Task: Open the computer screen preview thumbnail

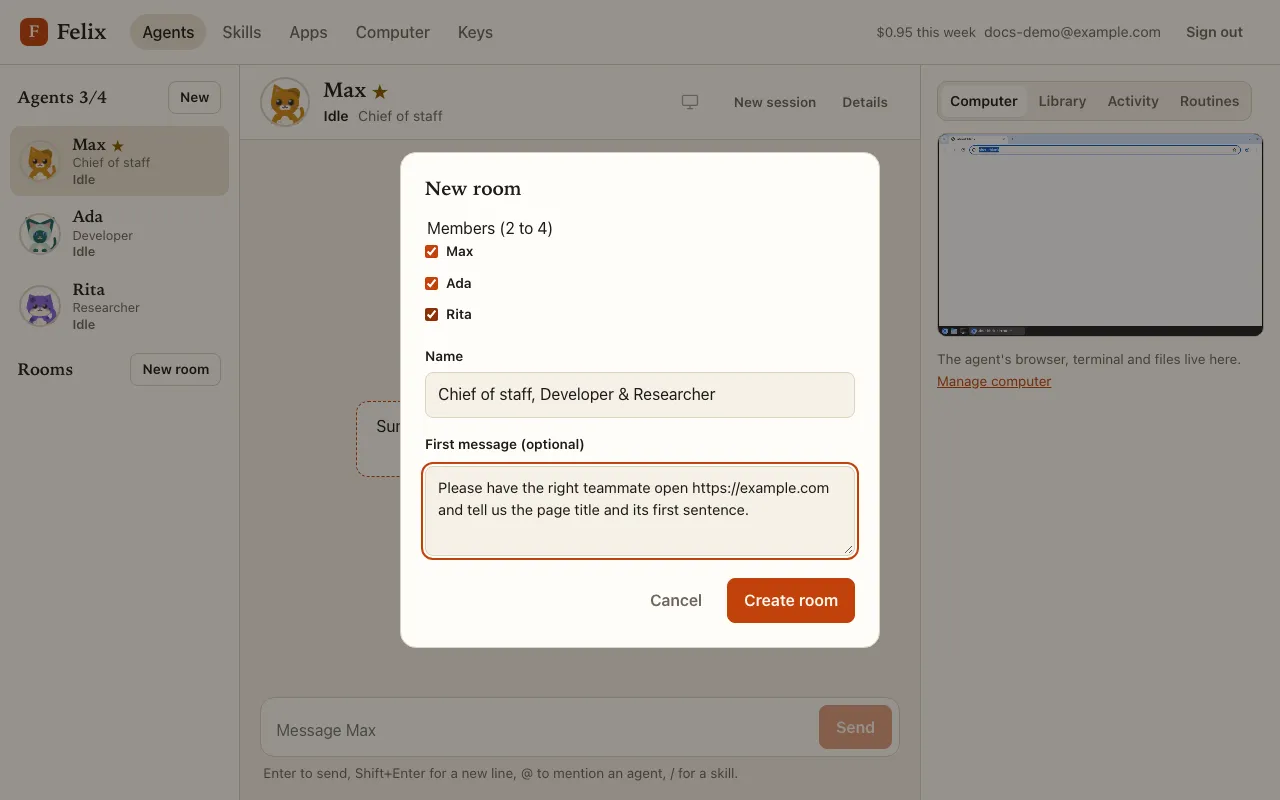Action: 1100,235
